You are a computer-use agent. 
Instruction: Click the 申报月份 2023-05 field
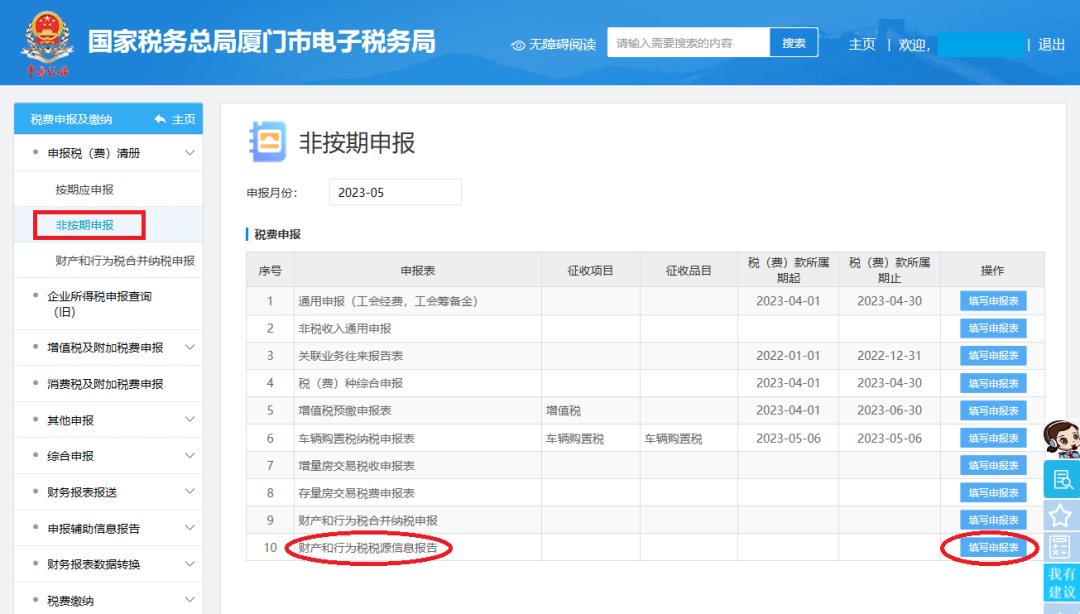pos(395,191)
